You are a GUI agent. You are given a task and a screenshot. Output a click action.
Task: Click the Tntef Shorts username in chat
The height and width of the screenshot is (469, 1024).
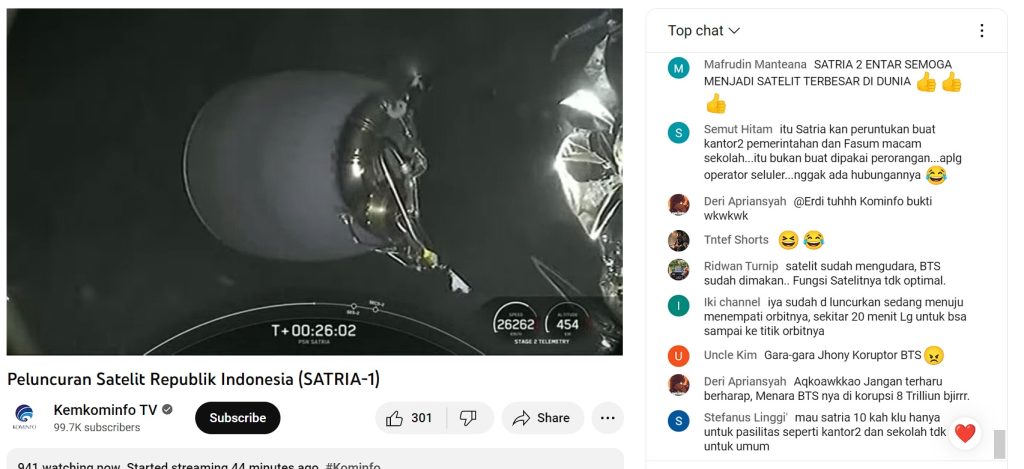coord(736,240)
